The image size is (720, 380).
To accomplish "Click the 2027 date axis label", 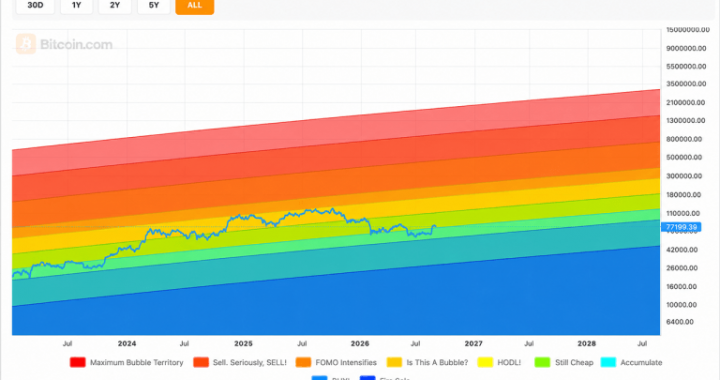I will coord(473,344).
